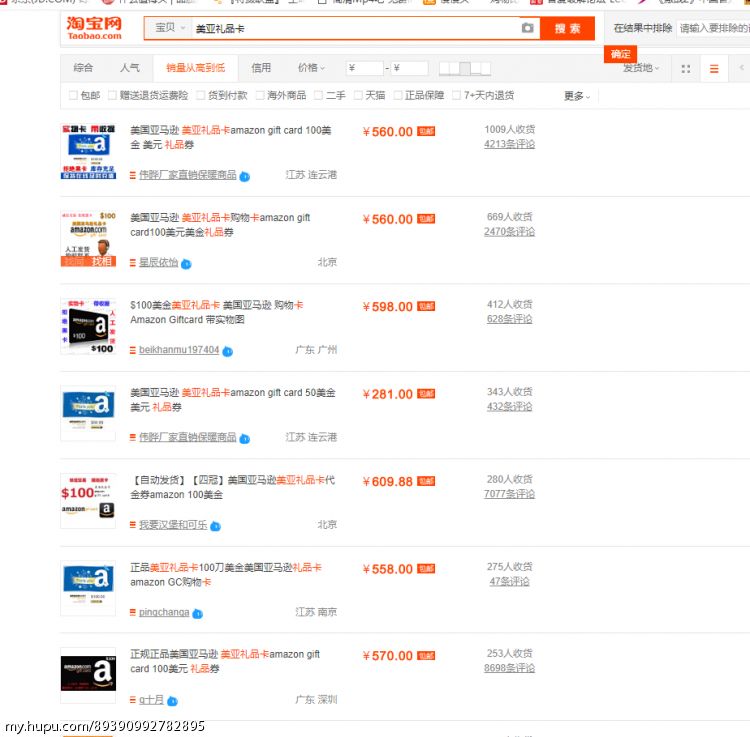Image resolution: width=750 pixels, height=737 pixels.
Task: Click free shipping badge beside ¥609.88
Action: [x=426, y=481]
